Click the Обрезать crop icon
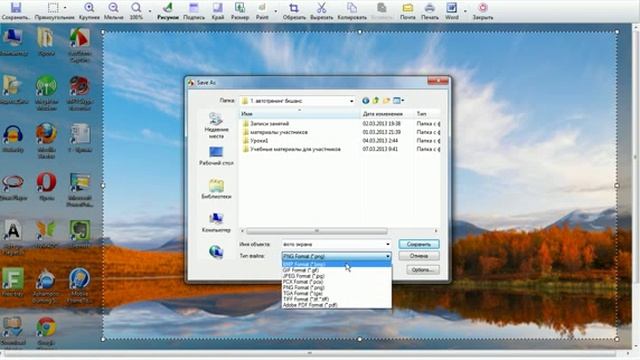The height and width of the screenshot is (360, 640). point(294,8)
